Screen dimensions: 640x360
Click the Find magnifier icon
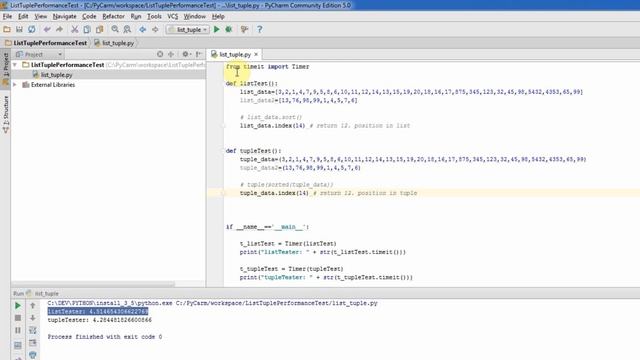115,29
